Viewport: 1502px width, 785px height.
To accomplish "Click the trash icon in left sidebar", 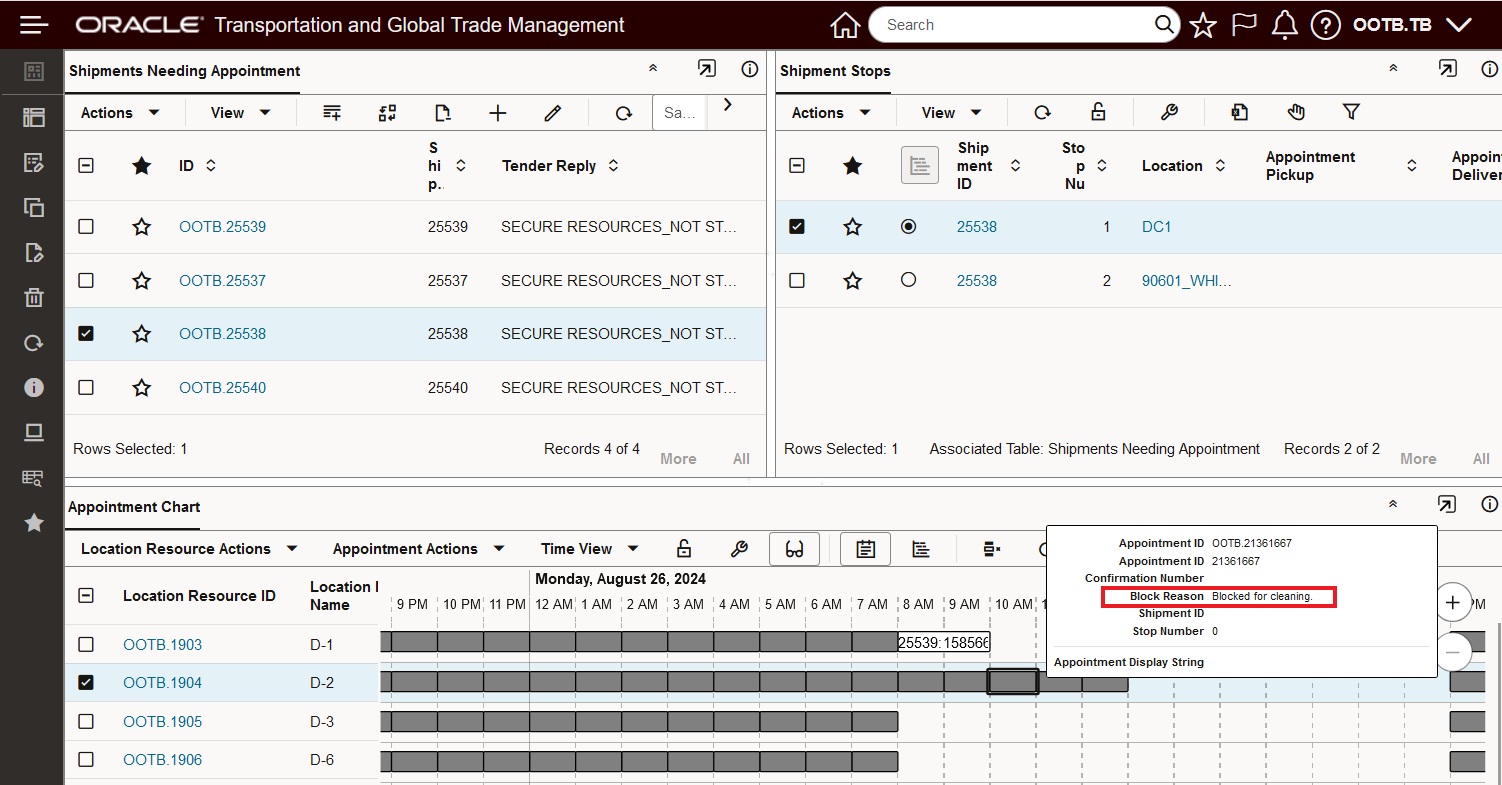I will click(x=34, y=297).
